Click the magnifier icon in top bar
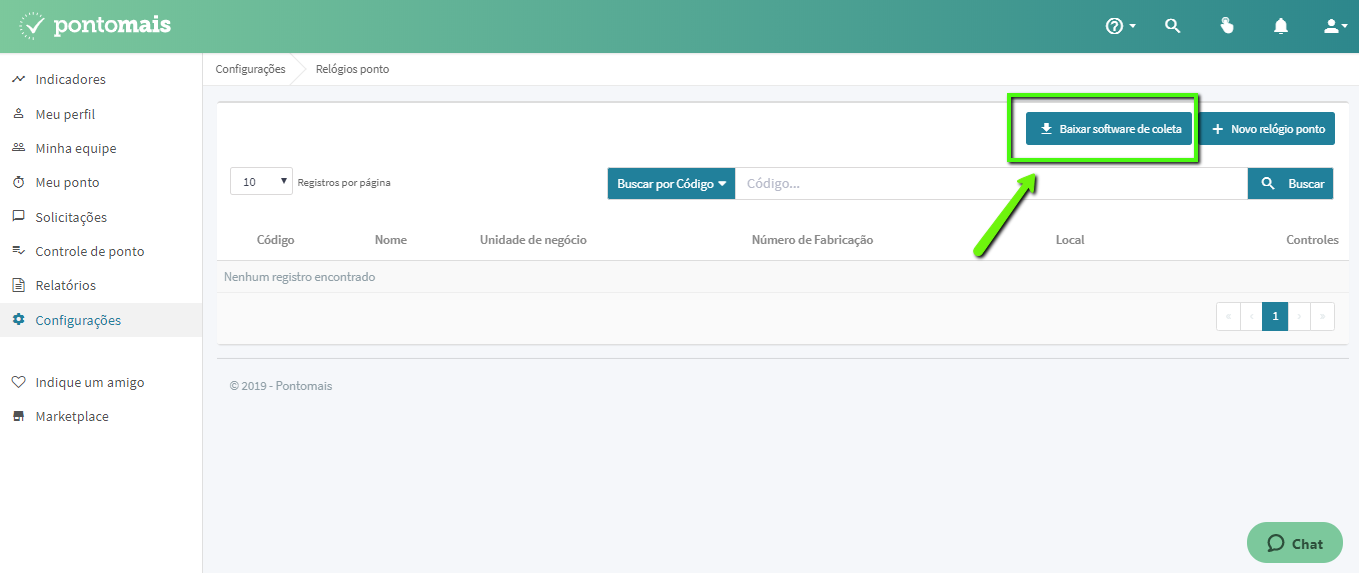1359x573 pixels. 1173,26
